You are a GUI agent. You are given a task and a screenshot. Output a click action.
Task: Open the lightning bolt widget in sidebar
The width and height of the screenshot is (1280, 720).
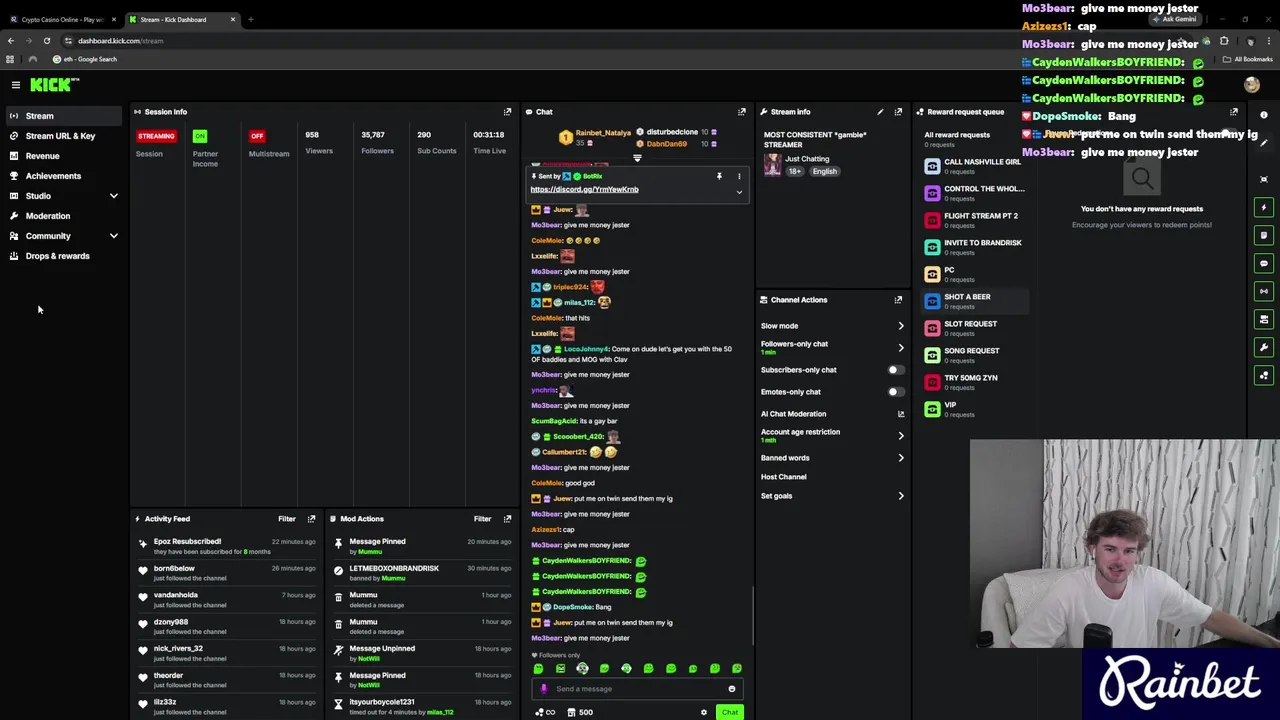click(x=1264, y=207)
